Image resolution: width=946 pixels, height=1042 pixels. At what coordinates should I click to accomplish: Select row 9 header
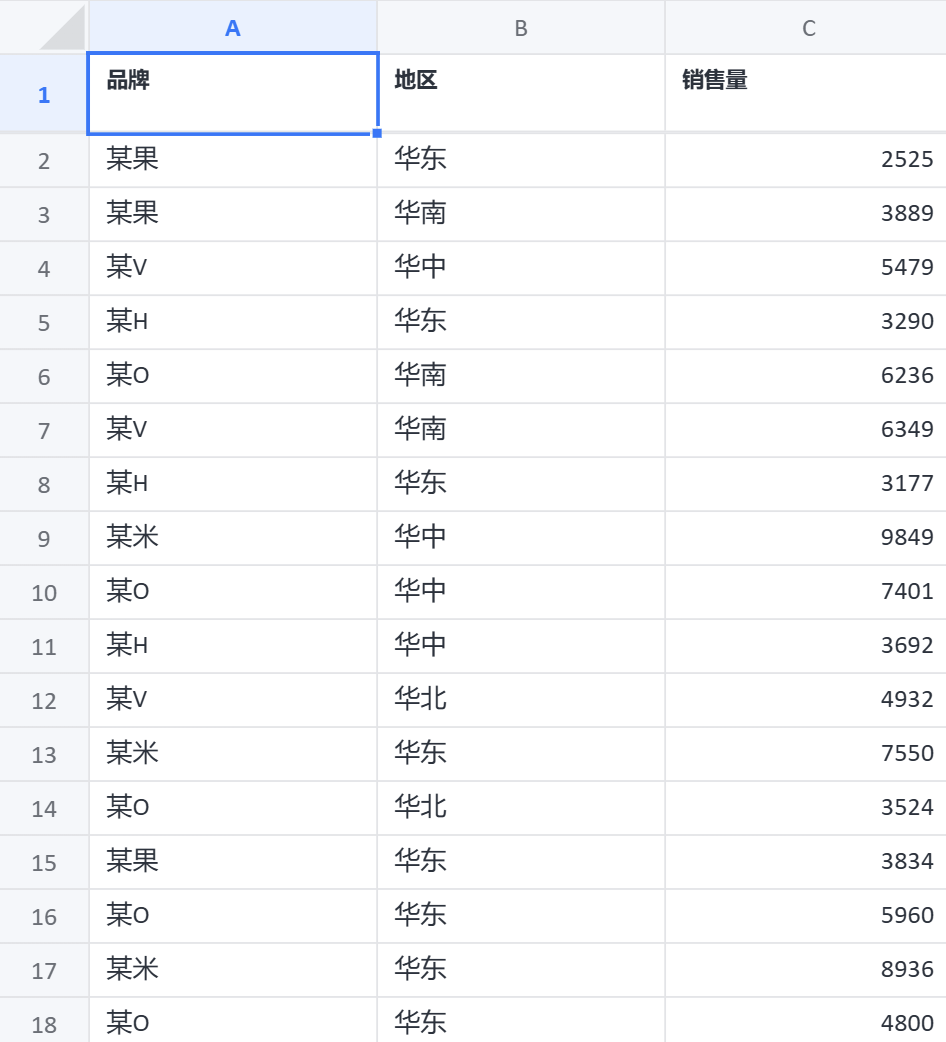44,539
